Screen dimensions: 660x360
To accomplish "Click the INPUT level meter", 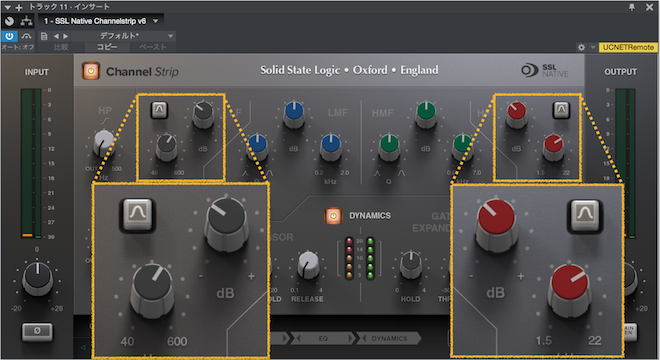I will tap(32, 163).
